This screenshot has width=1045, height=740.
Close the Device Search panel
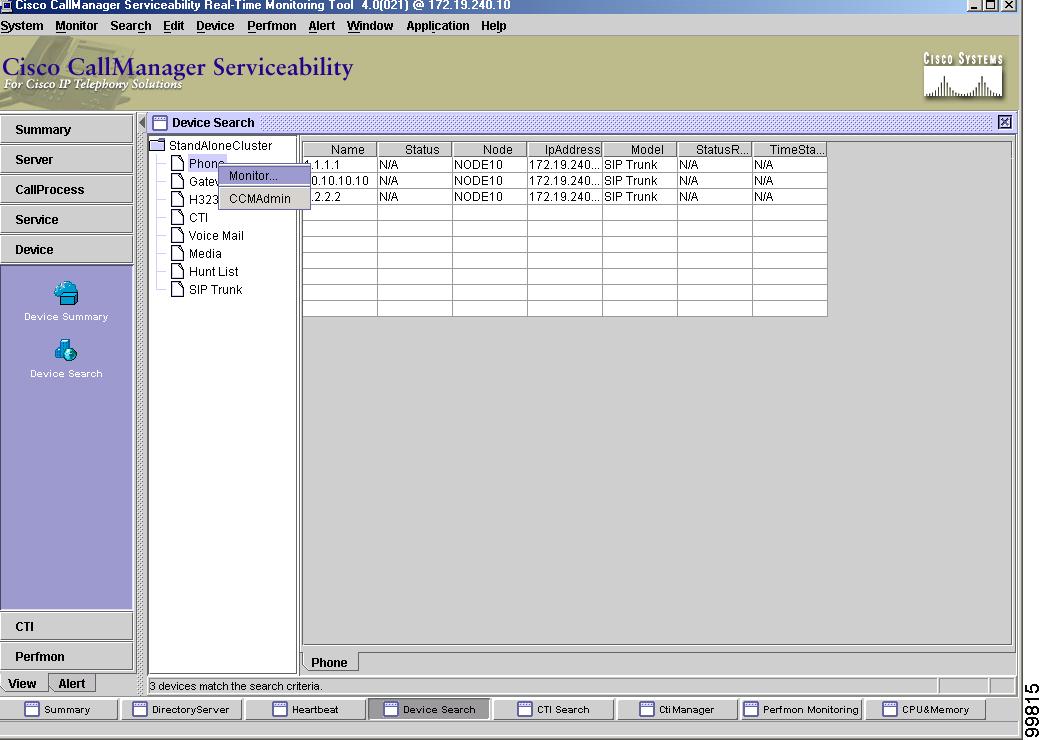point(1004,122)
